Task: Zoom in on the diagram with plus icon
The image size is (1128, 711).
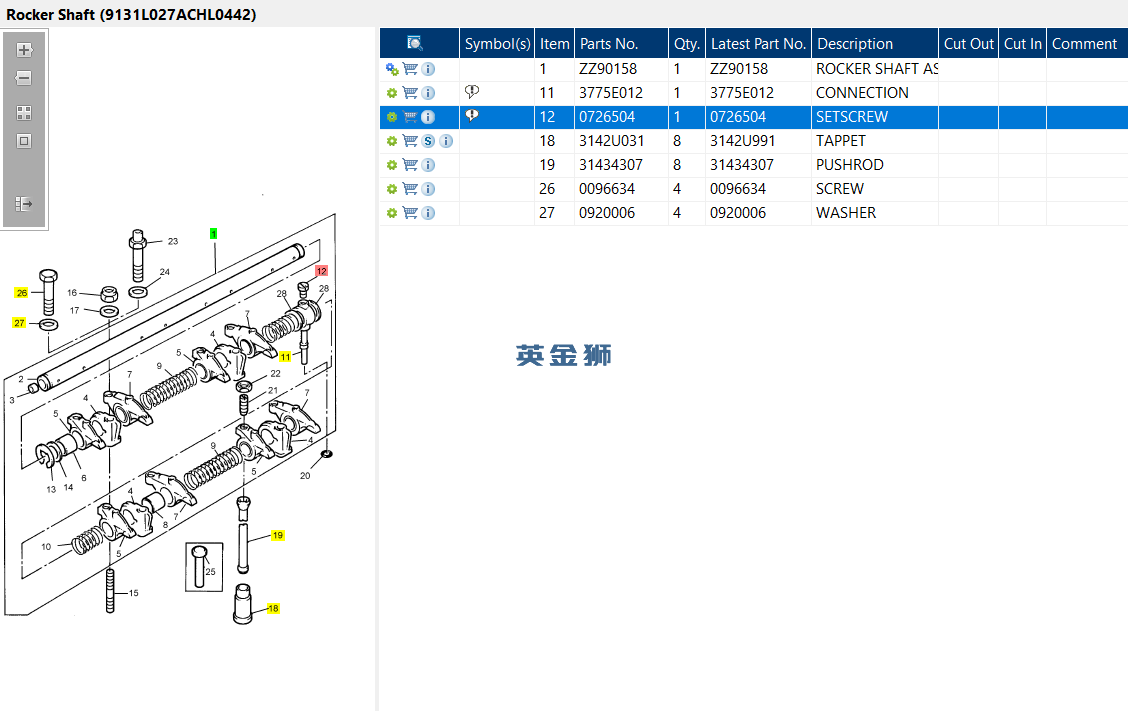Action: point(24,50)
